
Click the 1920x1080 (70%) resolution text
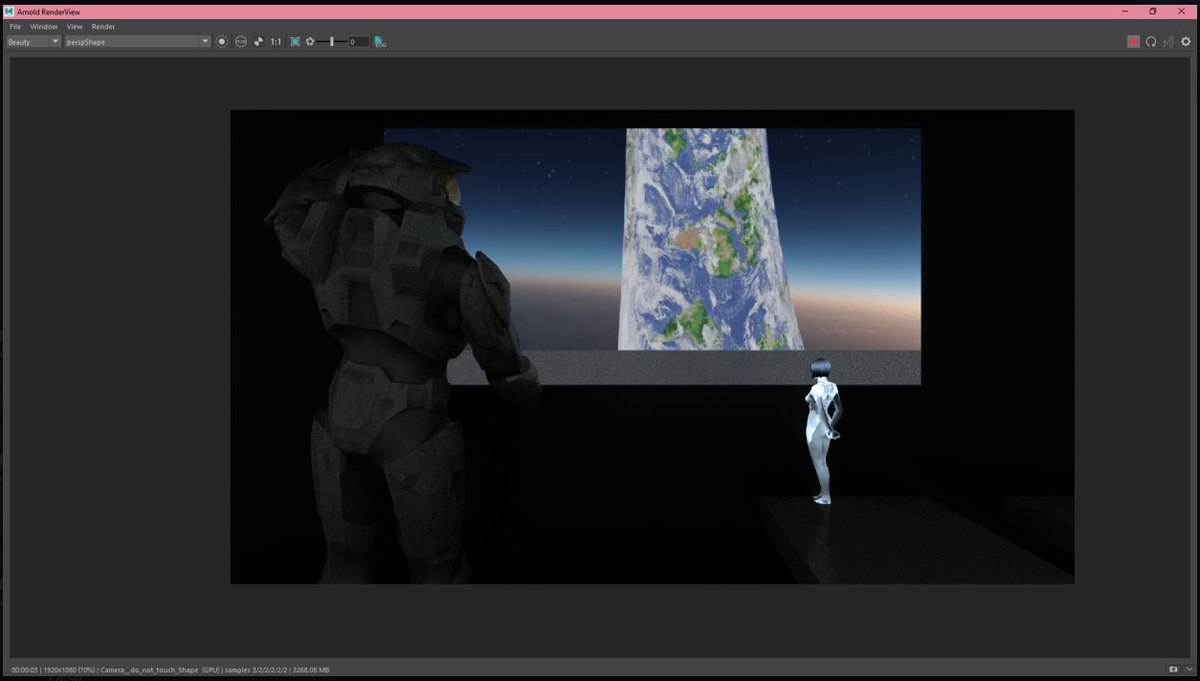(x=68, y=669)
